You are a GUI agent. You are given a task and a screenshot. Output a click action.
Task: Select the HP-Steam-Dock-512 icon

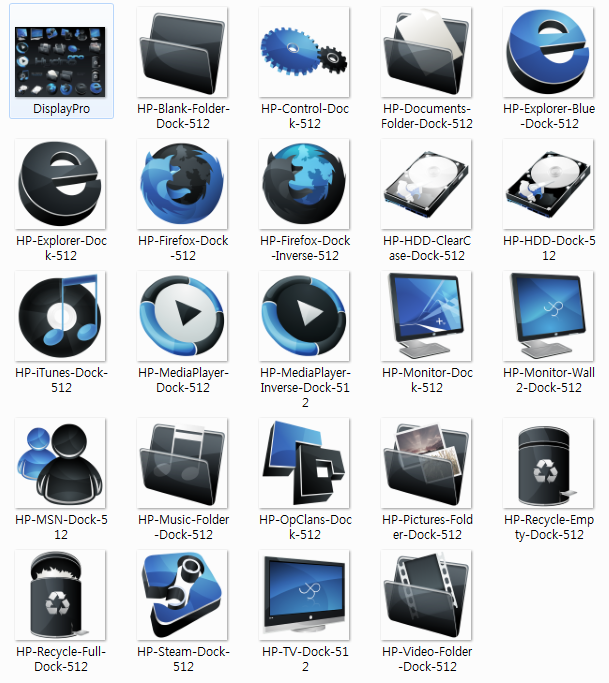[x=182, y=595]
